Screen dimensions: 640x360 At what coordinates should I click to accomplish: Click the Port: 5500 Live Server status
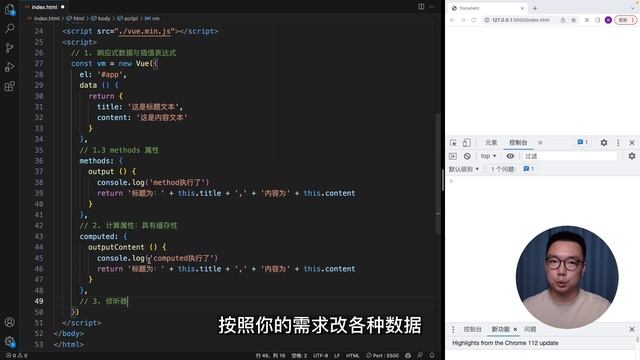[382, 356]
